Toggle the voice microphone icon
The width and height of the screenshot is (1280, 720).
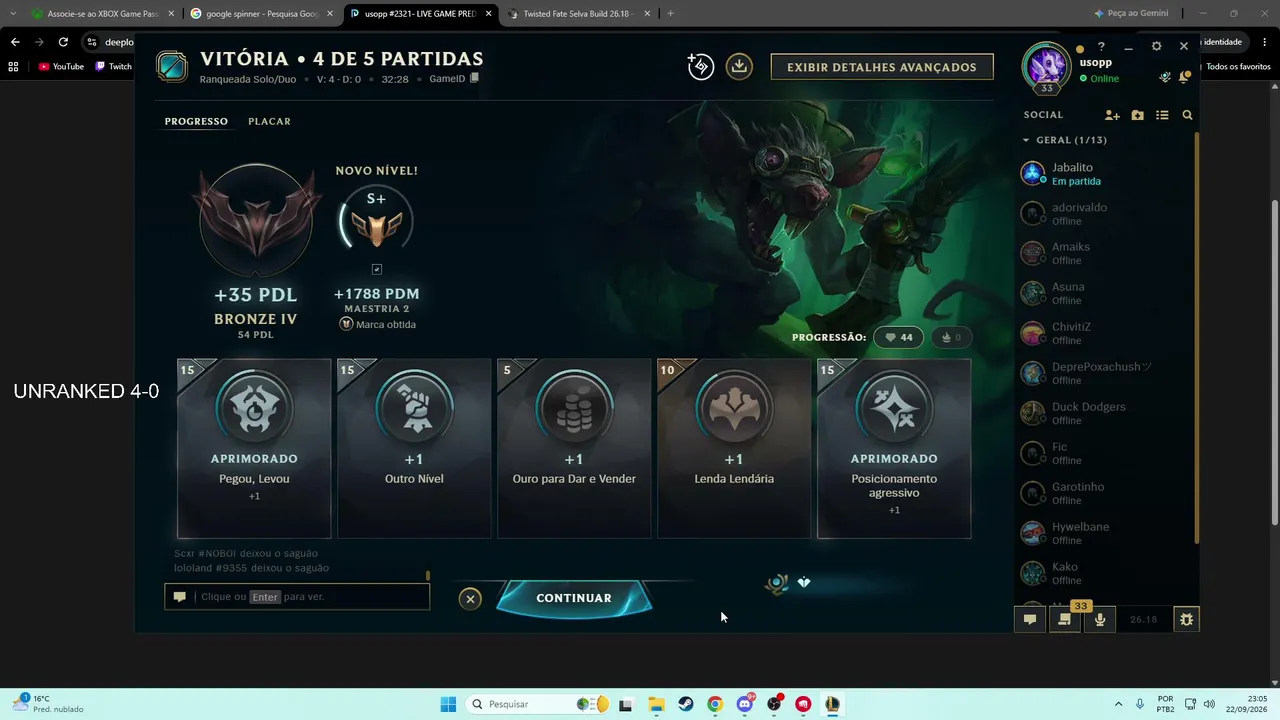tap(1100, 619)
